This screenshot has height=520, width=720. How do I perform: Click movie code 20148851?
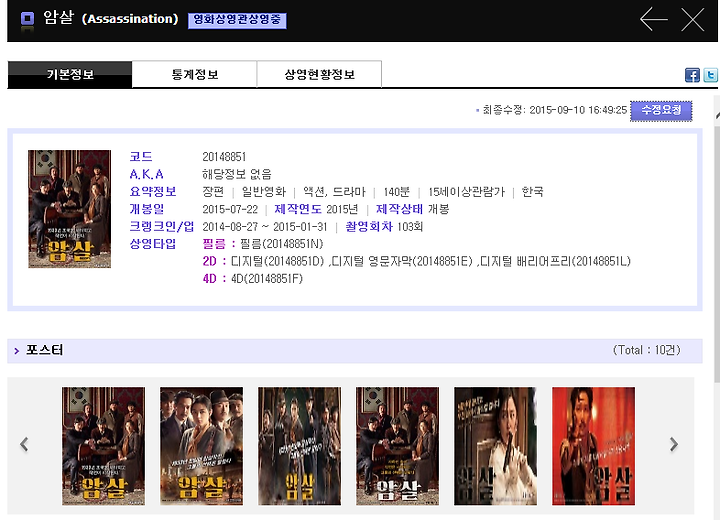224,157
